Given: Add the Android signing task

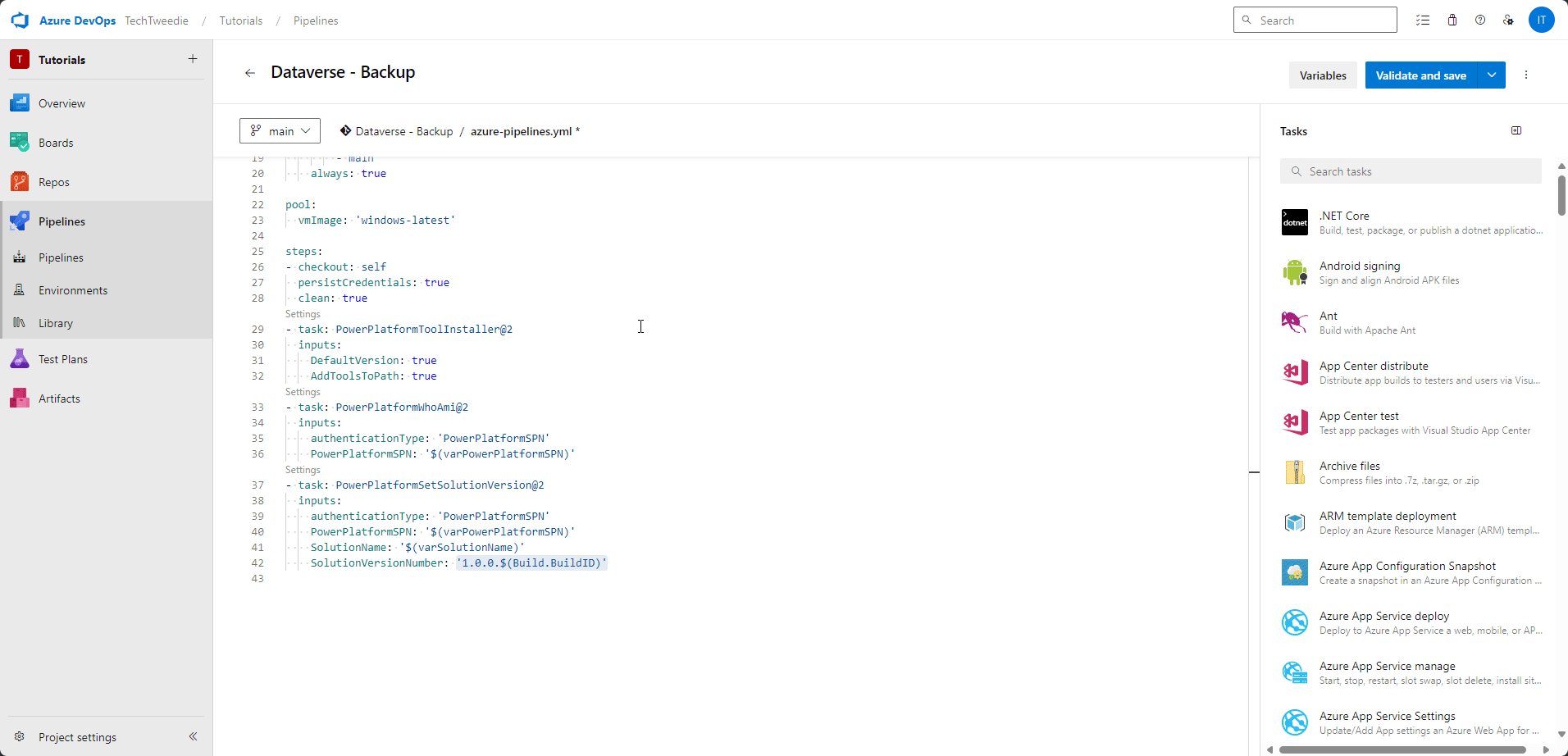Looking at the screenshot, I should [1360, 272].
